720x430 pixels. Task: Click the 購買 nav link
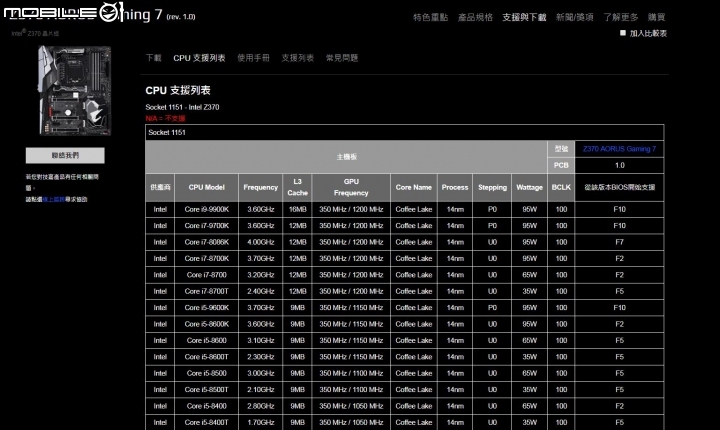(656, 17)
